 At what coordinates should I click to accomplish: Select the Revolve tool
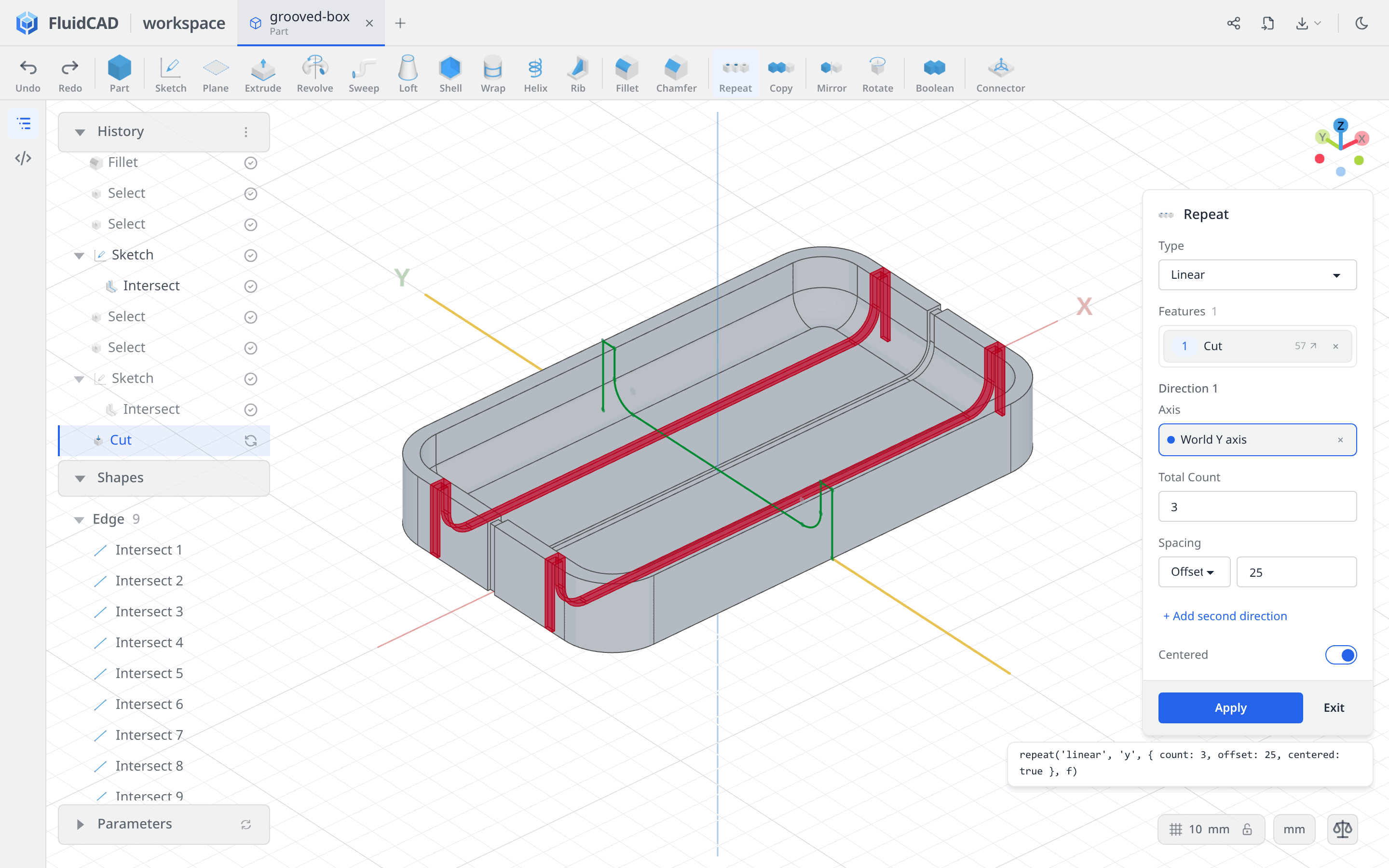(x=314, y=75)
